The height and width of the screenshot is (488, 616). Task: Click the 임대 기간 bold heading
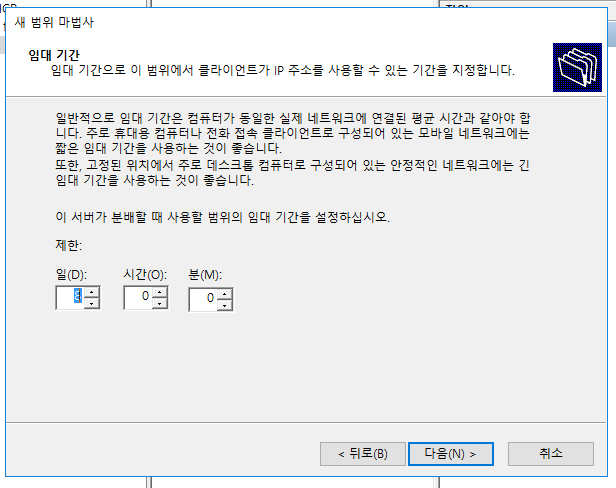[54, 55]
